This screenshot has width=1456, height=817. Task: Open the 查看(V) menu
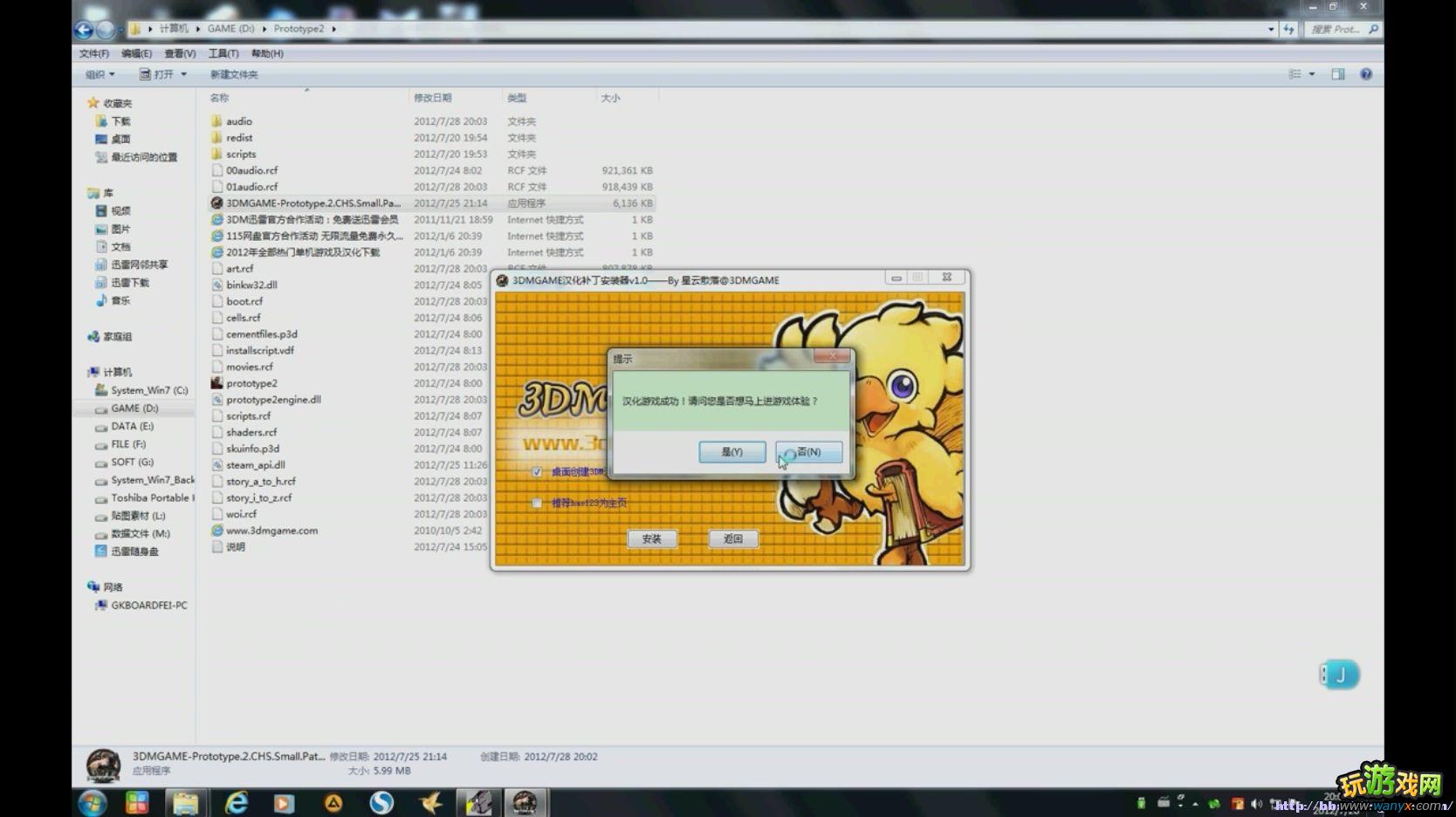180,53
